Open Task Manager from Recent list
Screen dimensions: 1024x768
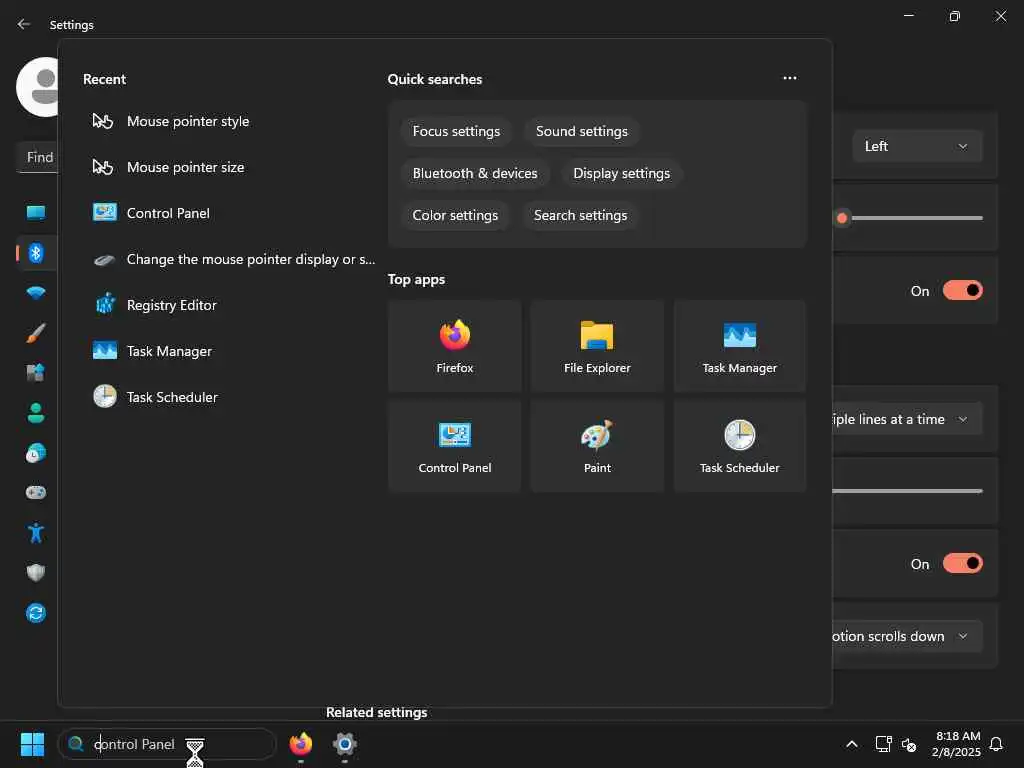point(229,351)
